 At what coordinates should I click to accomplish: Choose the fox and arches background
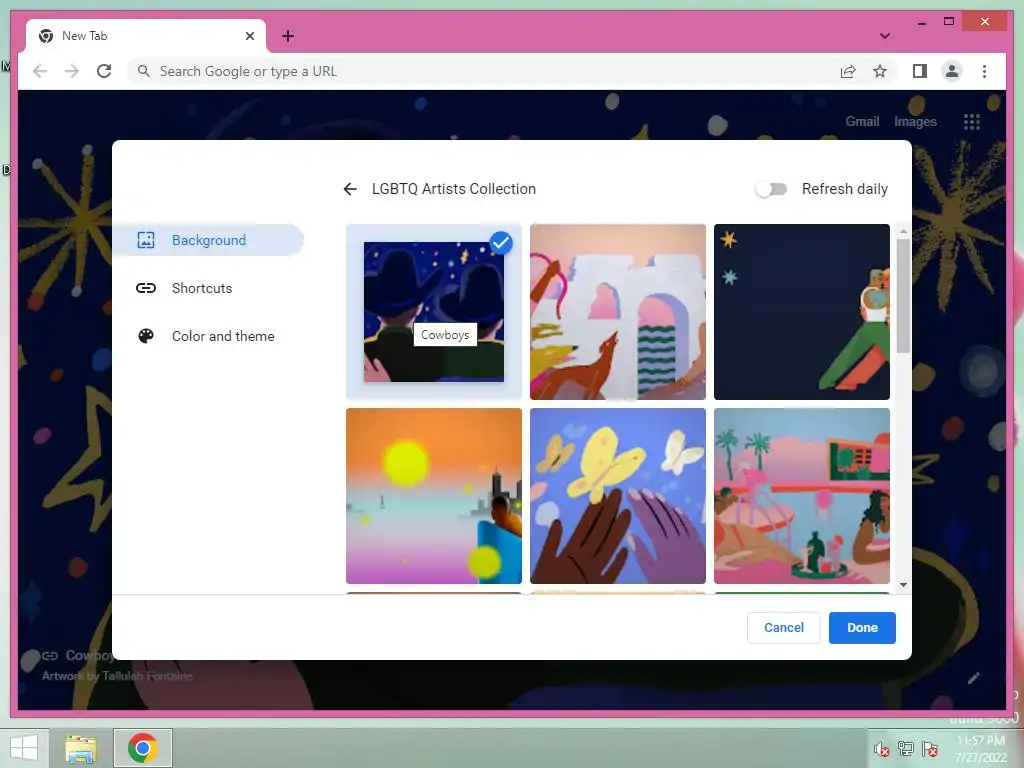(618, 312)
